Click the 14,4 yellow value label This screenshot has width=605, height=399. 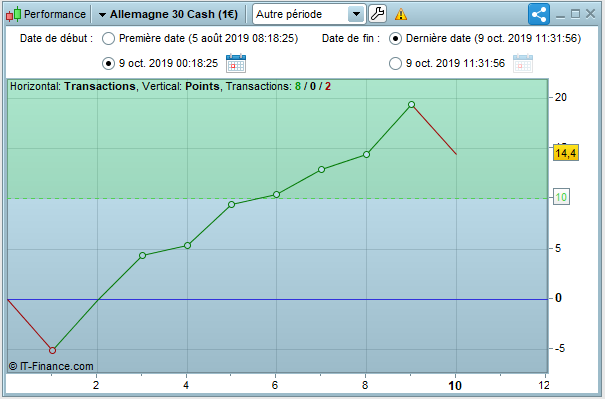566,153
